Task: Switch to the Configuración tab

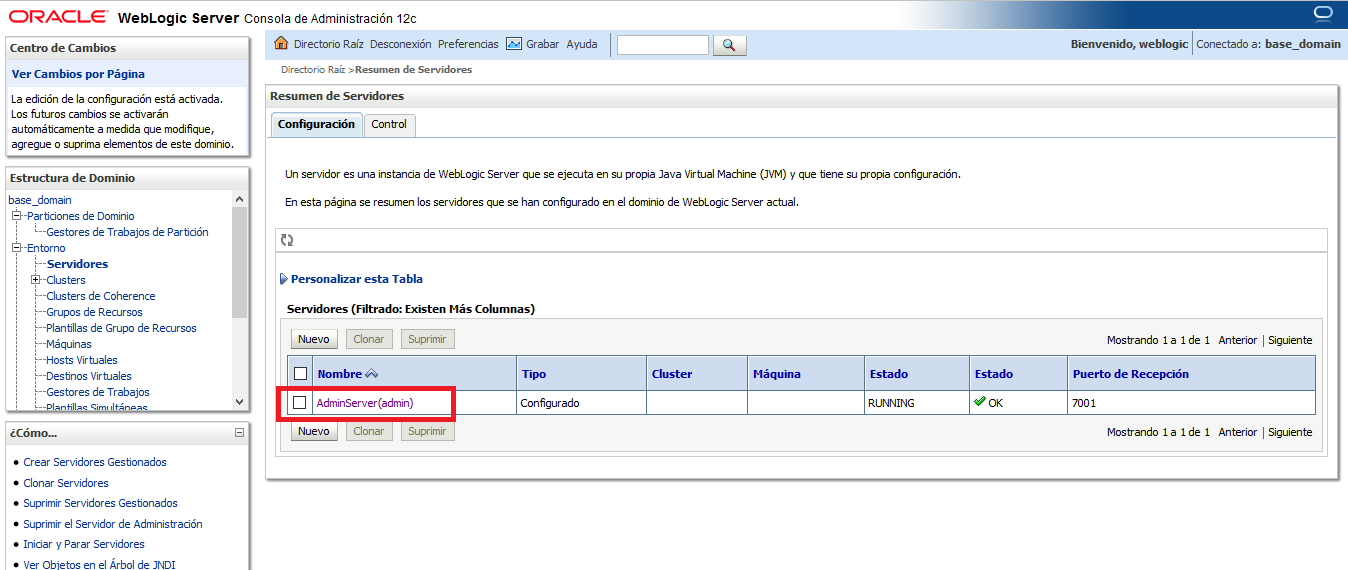Action: pyautogui.click(x=316, y=124)
